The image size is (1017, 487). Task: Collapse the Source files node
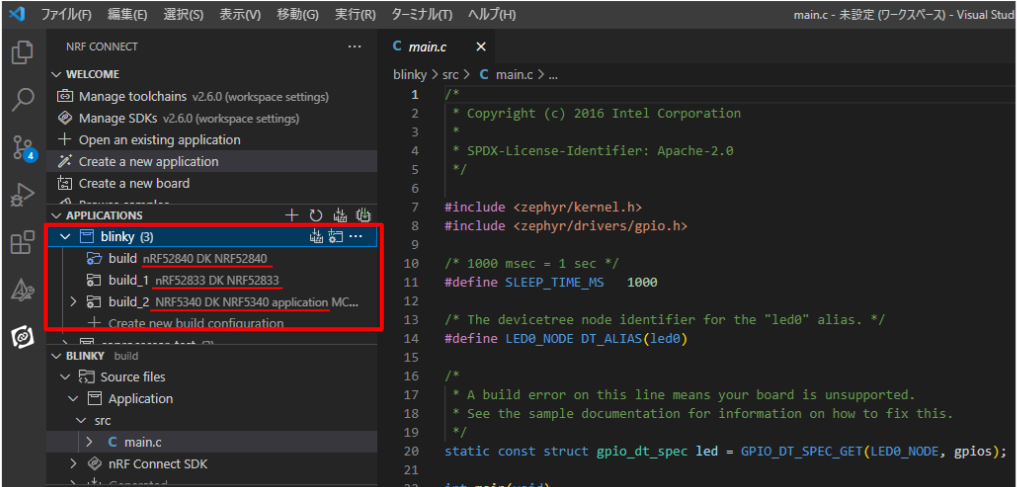click(x=65, y=377)
